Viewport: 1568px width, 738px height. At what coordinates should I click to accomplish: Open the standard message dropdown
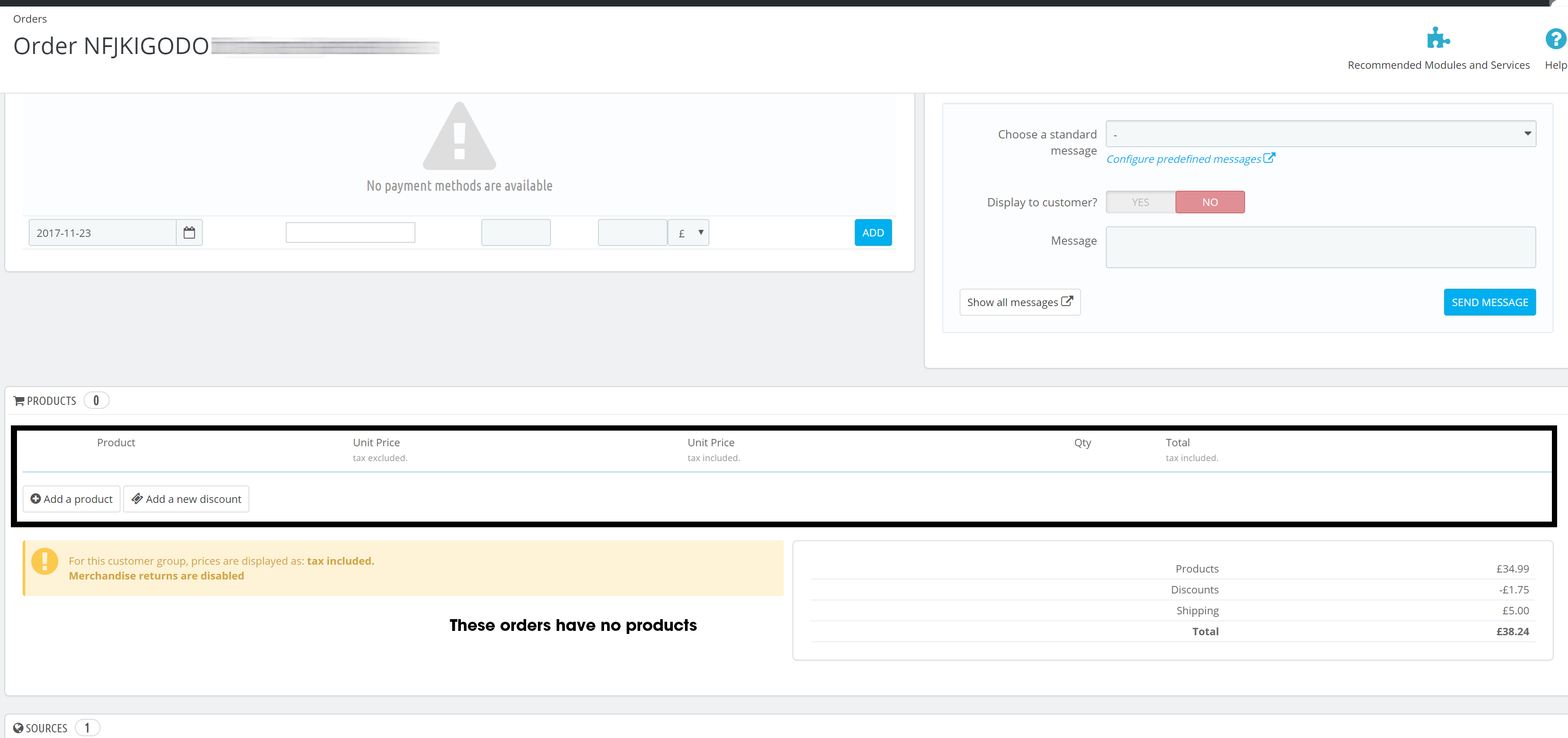click(1320, 134)
